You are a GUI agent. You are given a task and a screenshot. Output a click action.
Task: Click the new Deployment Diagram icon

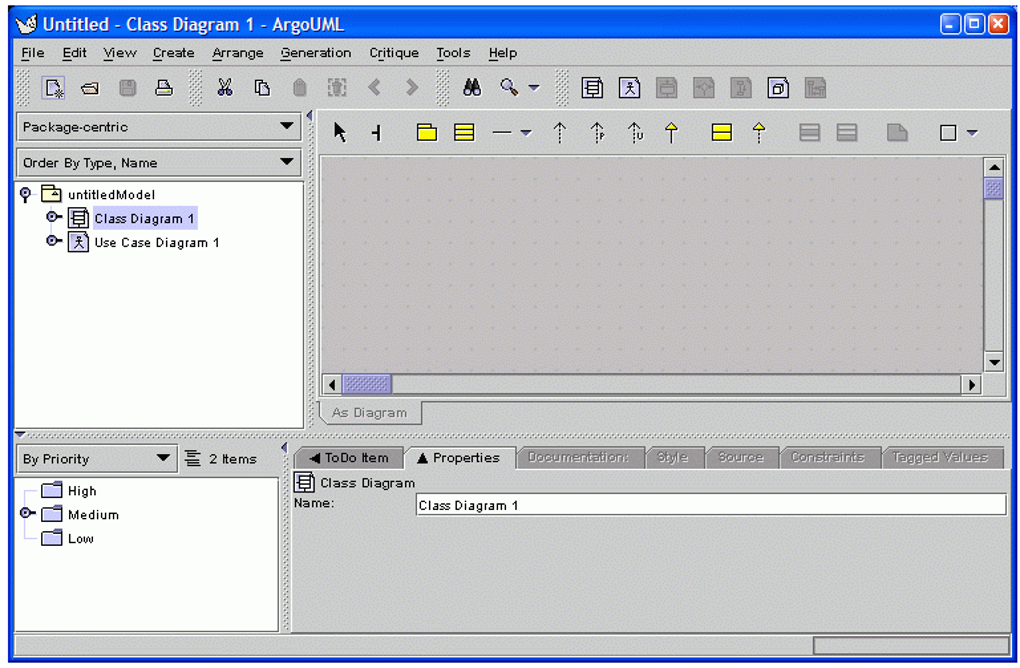778,88
